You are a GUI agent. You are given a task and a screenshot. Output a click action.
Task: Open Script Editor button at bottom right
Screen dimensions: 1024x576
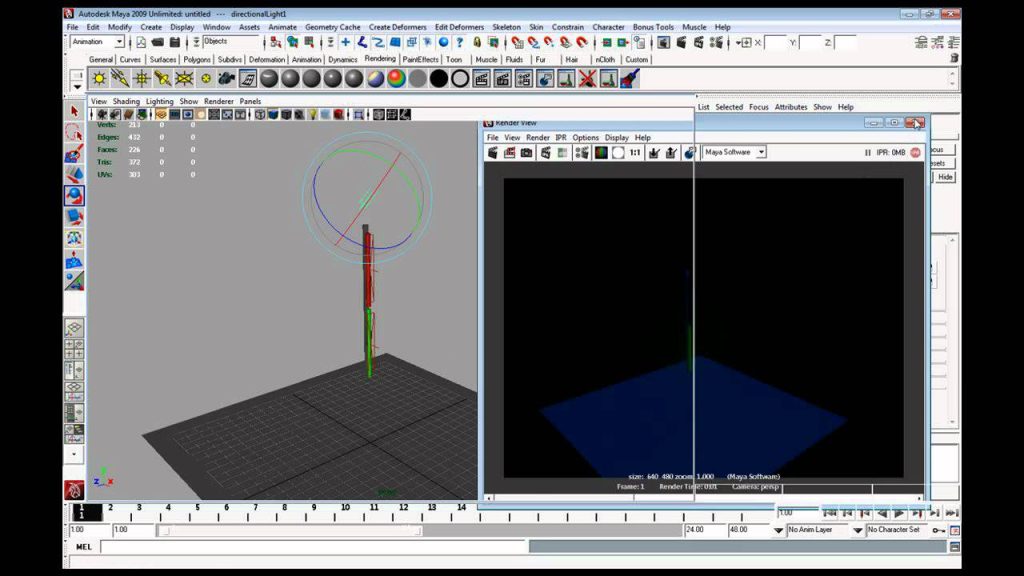point(955,547)
